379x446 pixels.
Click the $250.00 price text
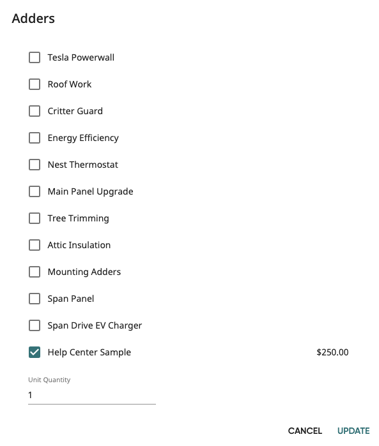click(333, 352)
